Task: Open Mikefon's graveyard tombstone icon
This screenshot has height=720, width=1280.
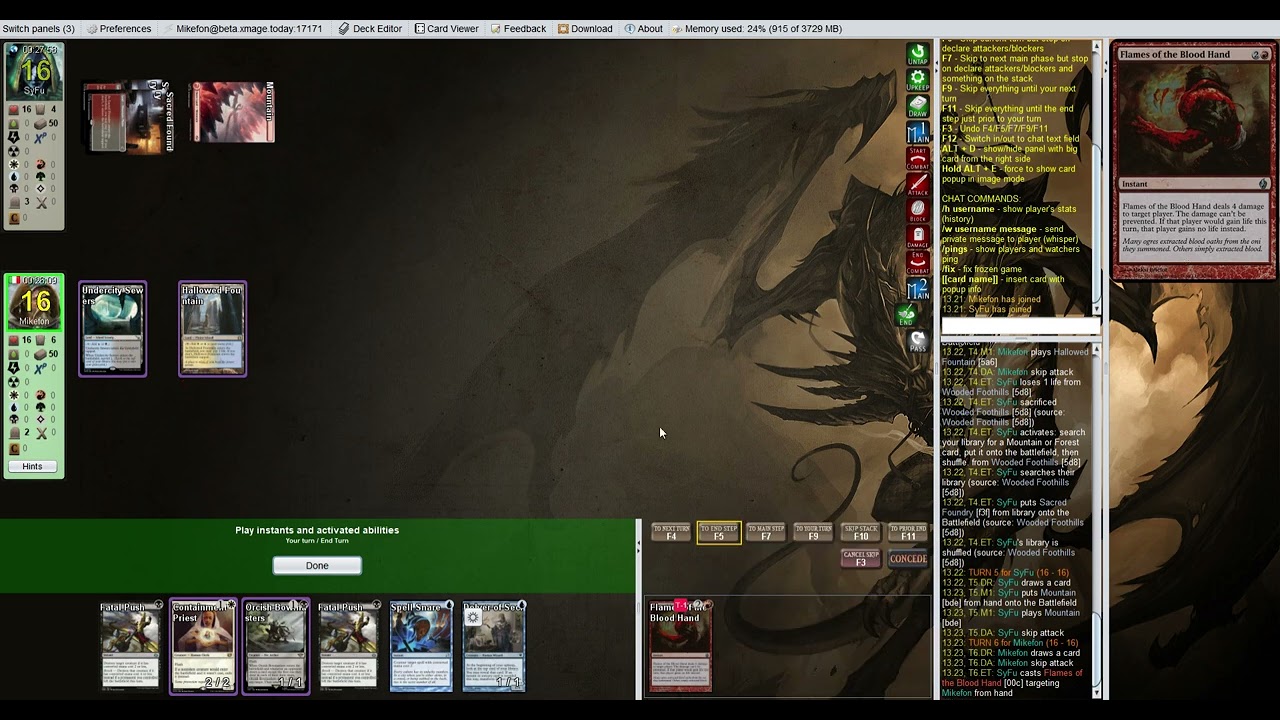Action: tap(15, 433)
